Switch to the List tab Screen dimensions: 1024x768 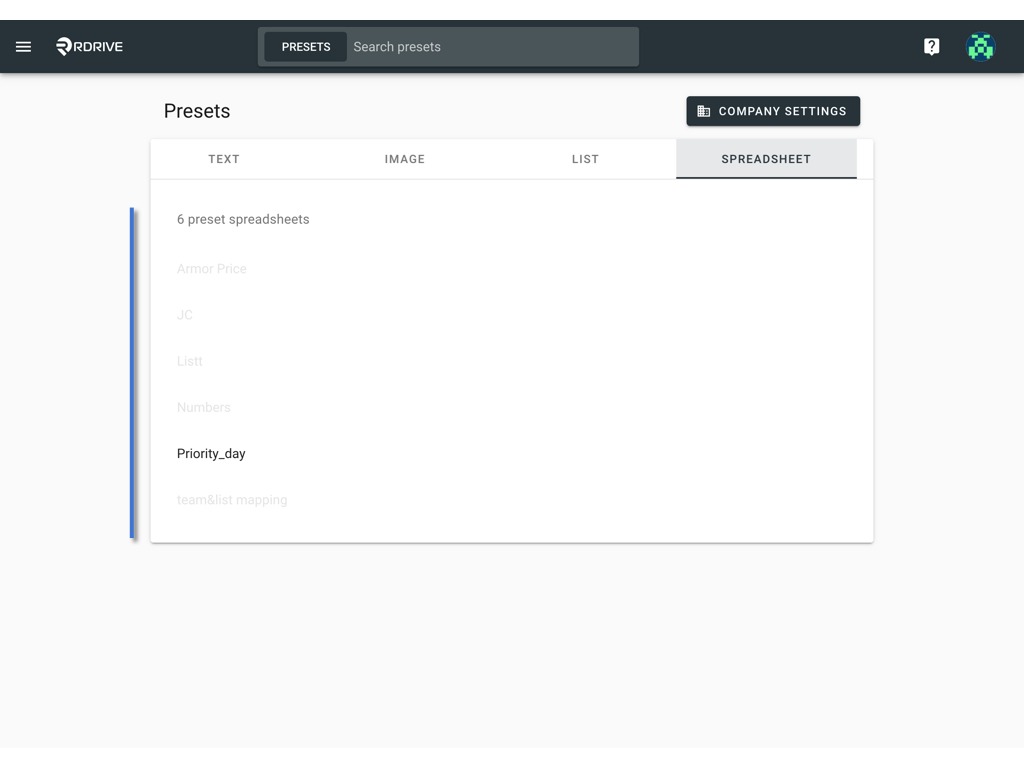tap(585, 159)
